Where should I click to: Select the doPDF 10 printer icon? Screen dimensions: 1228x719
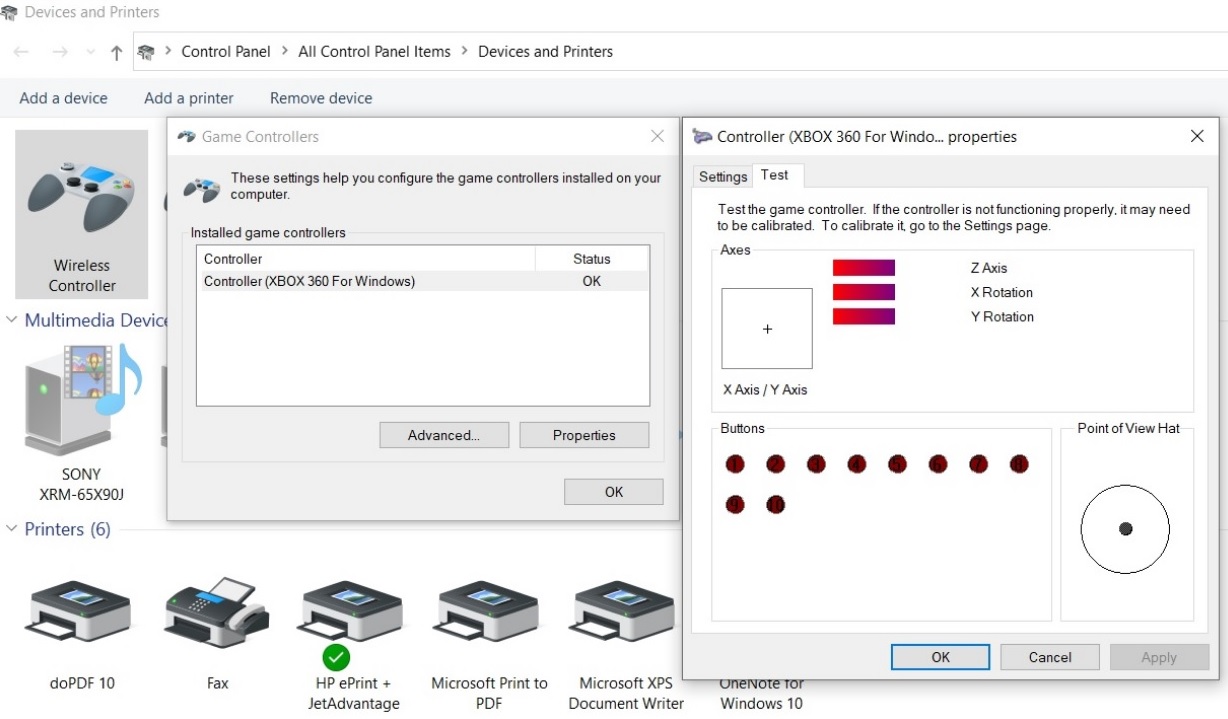(x=82, y=610)
